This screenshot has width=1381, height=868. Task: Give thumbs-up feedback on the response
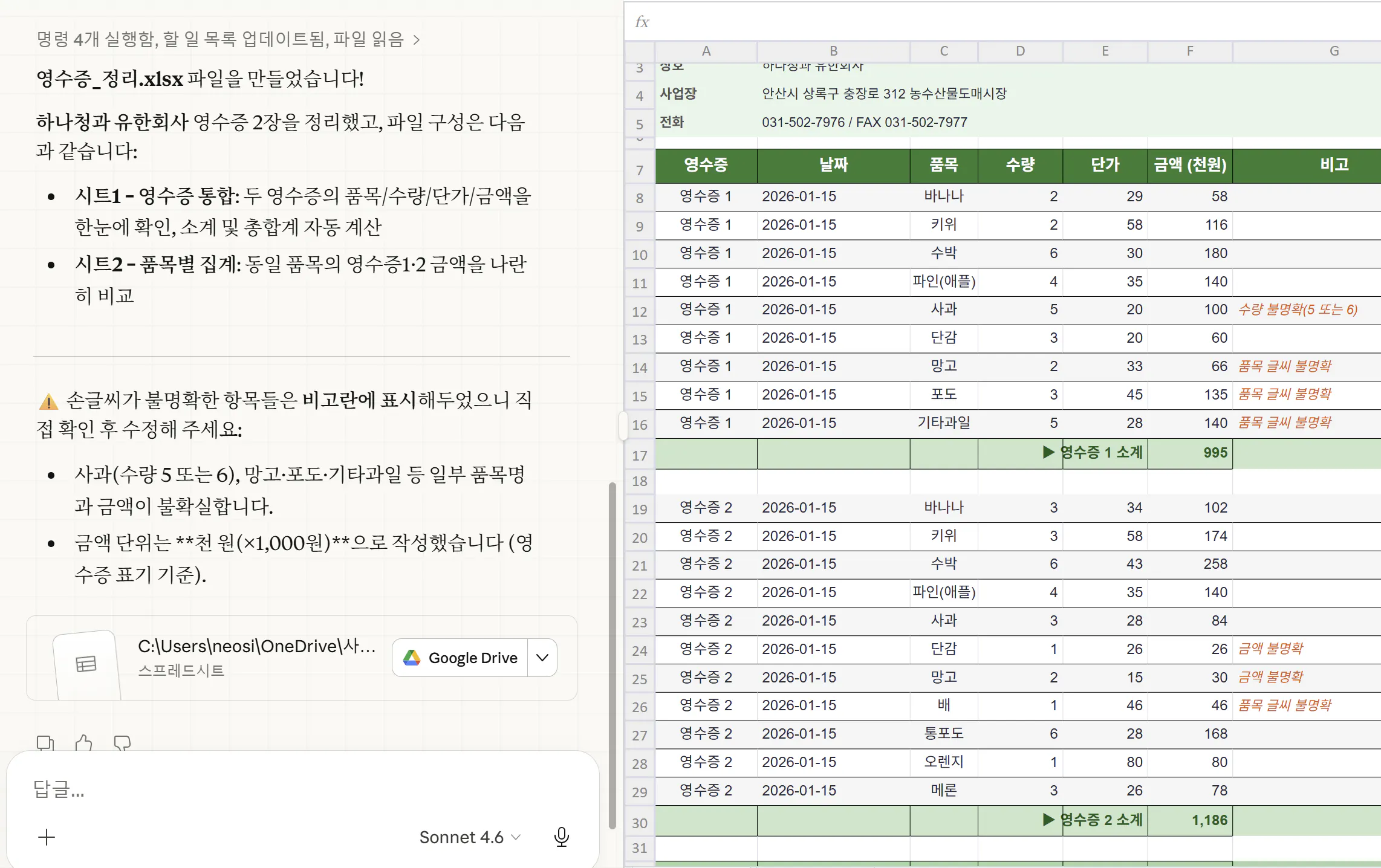tap(83, 743)
